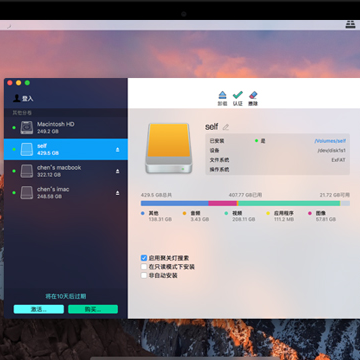
Task: Click the 设备 device row label
Action: (214, 151)
